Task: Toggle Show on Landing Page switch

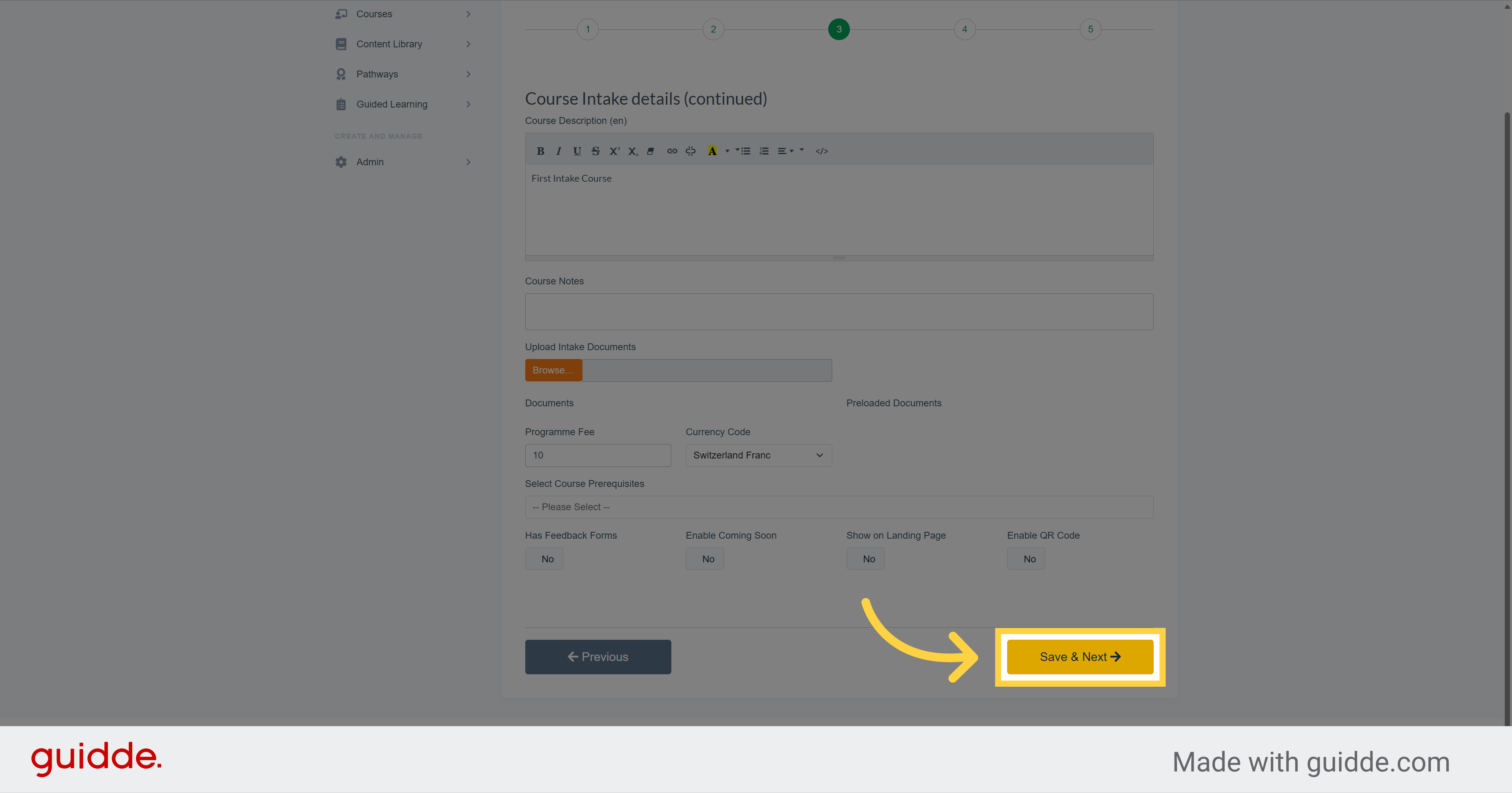Action: tap(865, 559)
